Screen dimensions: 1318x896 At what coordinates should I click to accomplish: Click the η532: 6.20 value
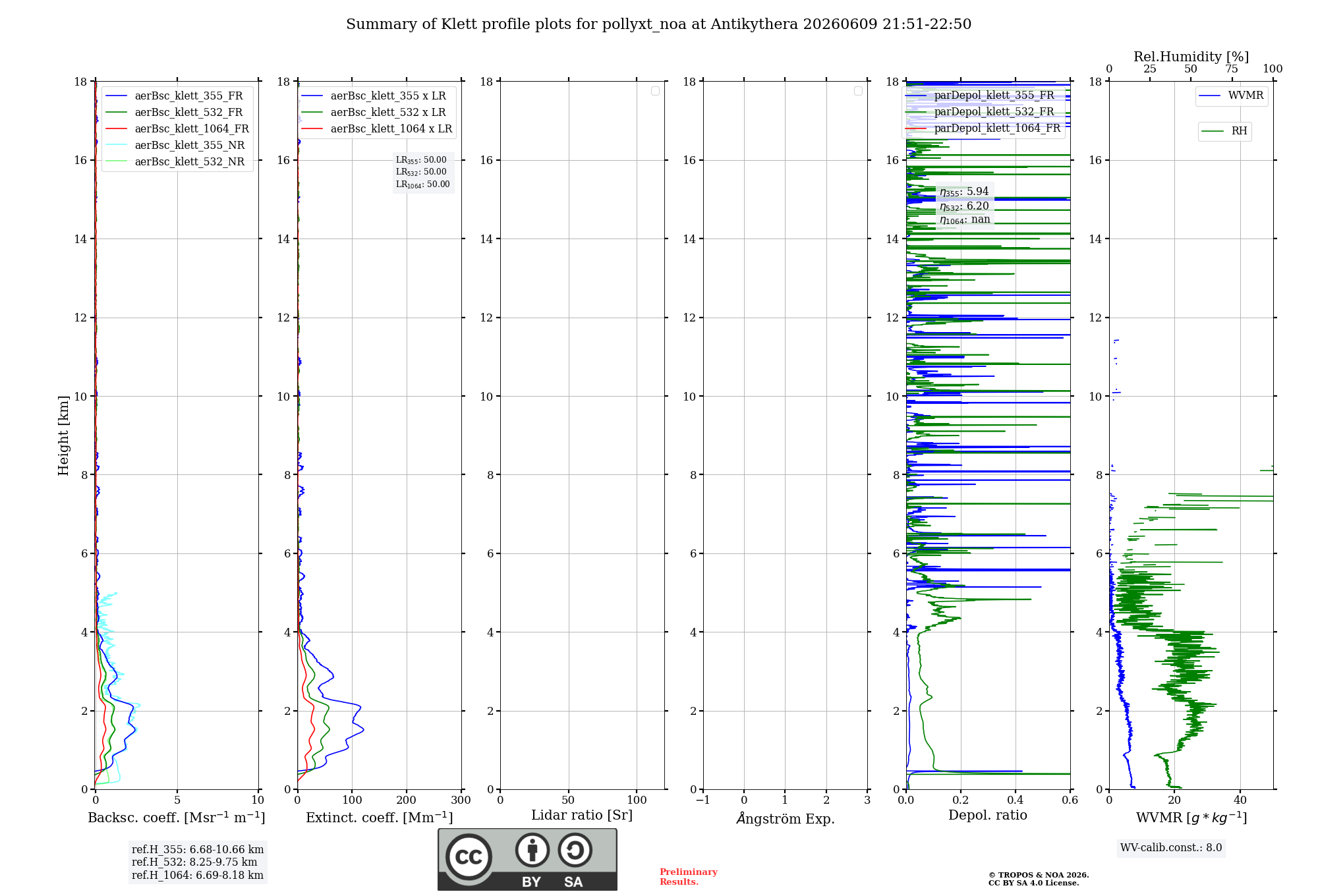click(964, 206)
